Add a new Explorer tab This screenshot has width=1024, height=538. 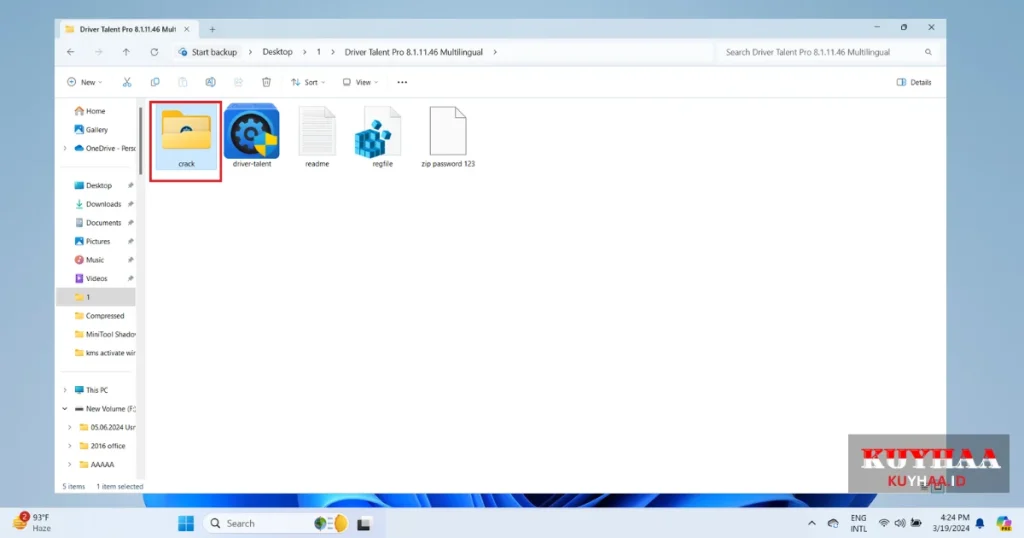point(212,29)
